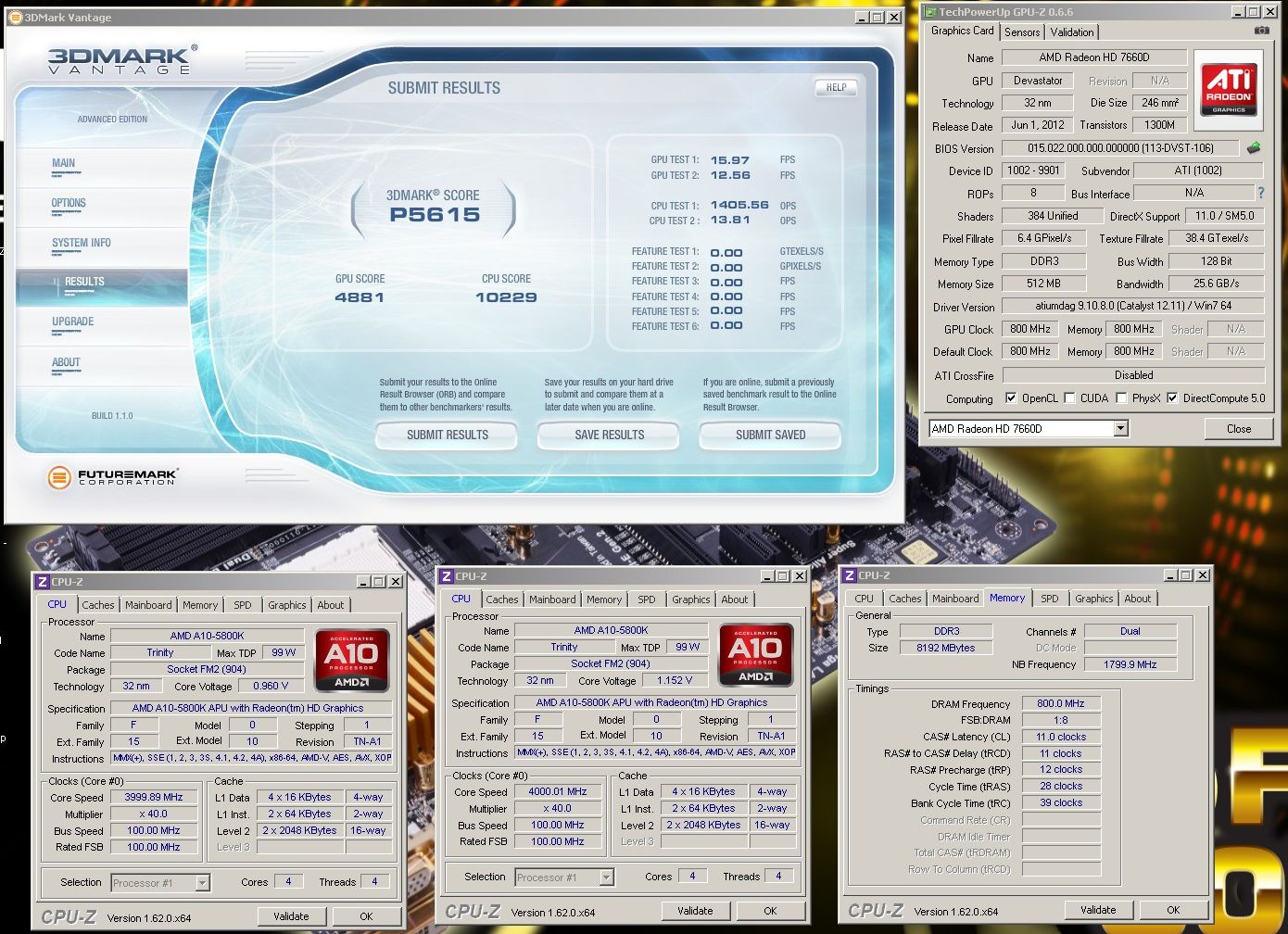Open Processor #1 dropdown in leftmost CPU-Z window
The height and width of the screenshot is (934, 1288).
click(202, 883)
